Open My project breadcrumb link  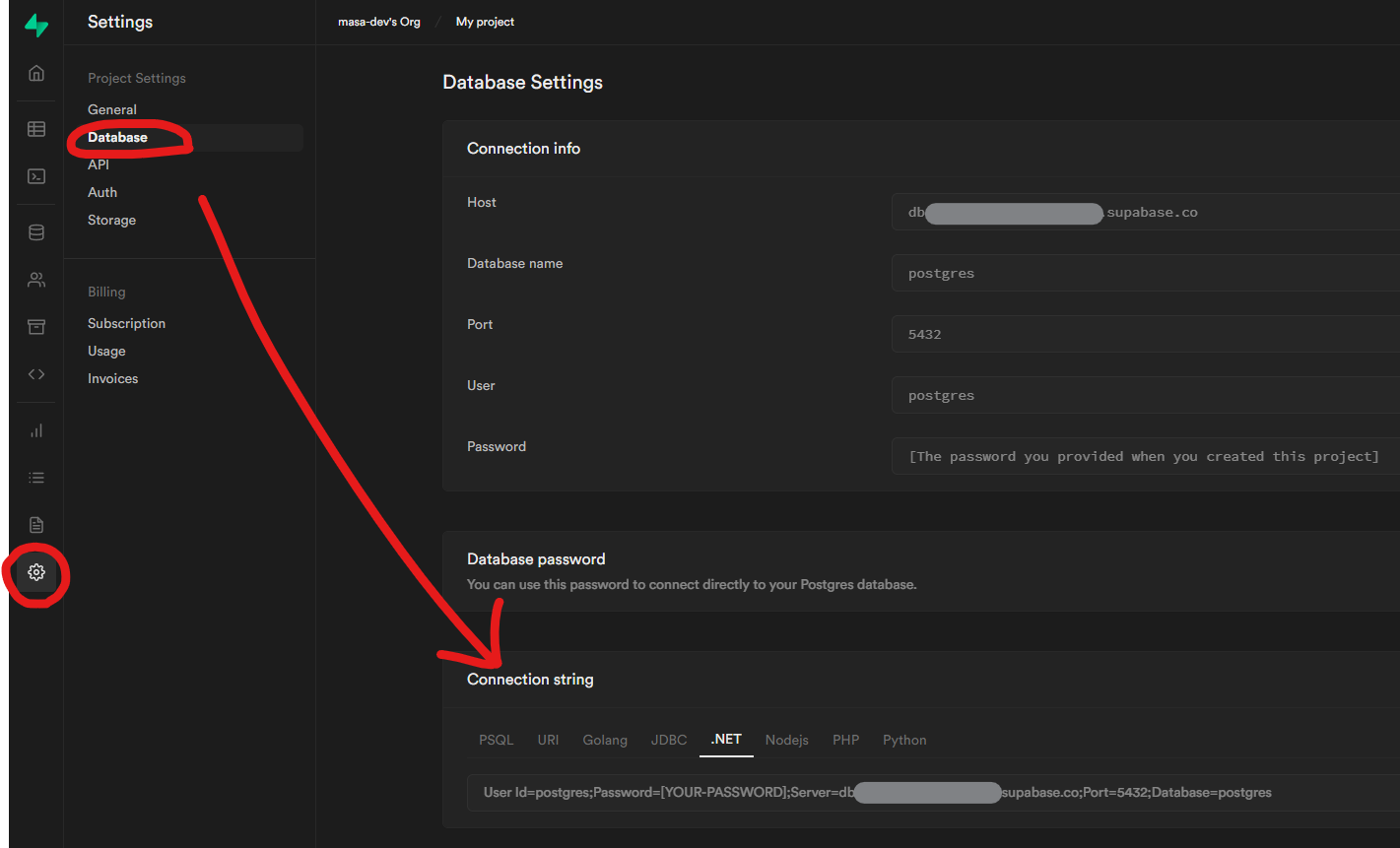click(x=485, y=22)
